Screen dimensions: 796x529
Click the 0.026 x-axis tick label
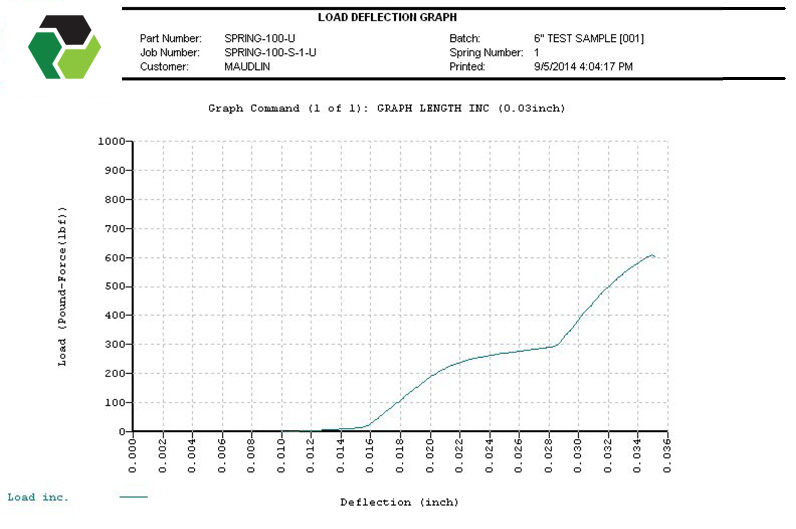[x=519, y=456]
